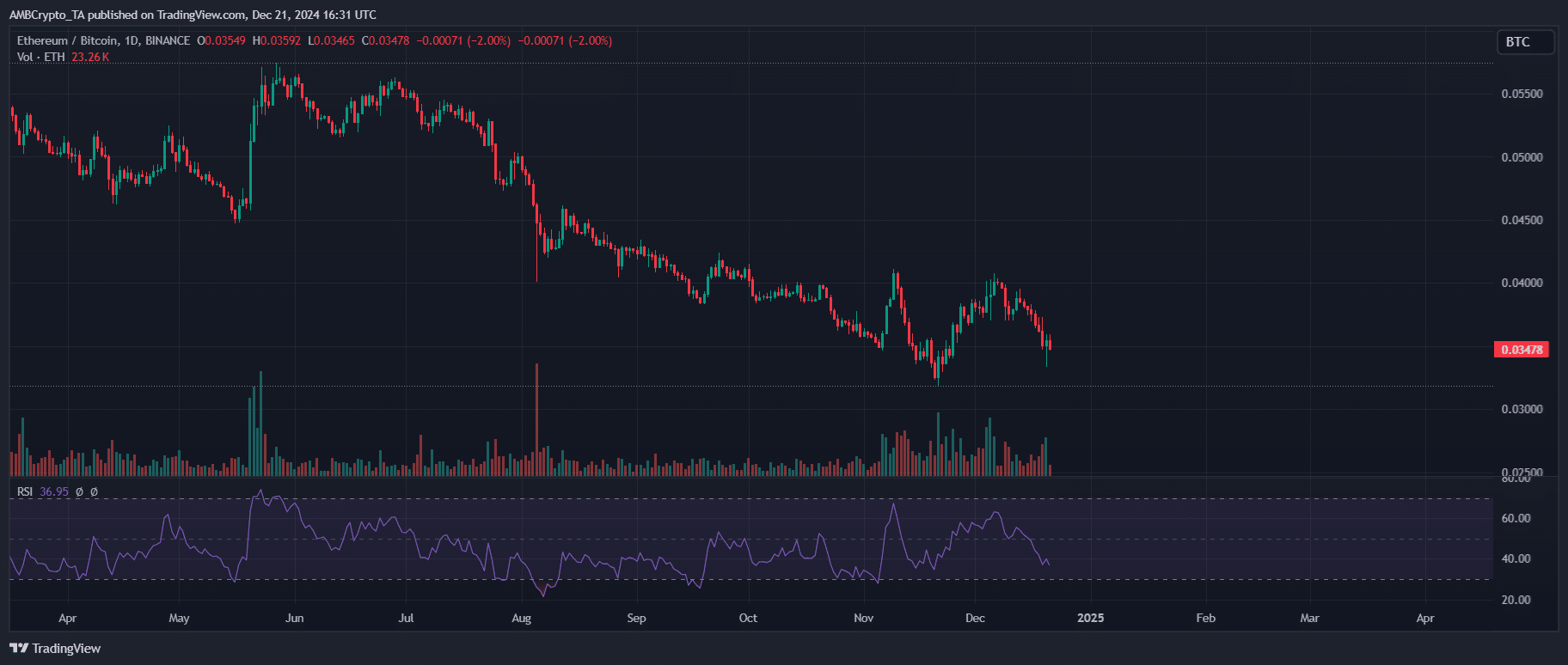
Task: Click the Aug label on time axis
Action: 521,618
